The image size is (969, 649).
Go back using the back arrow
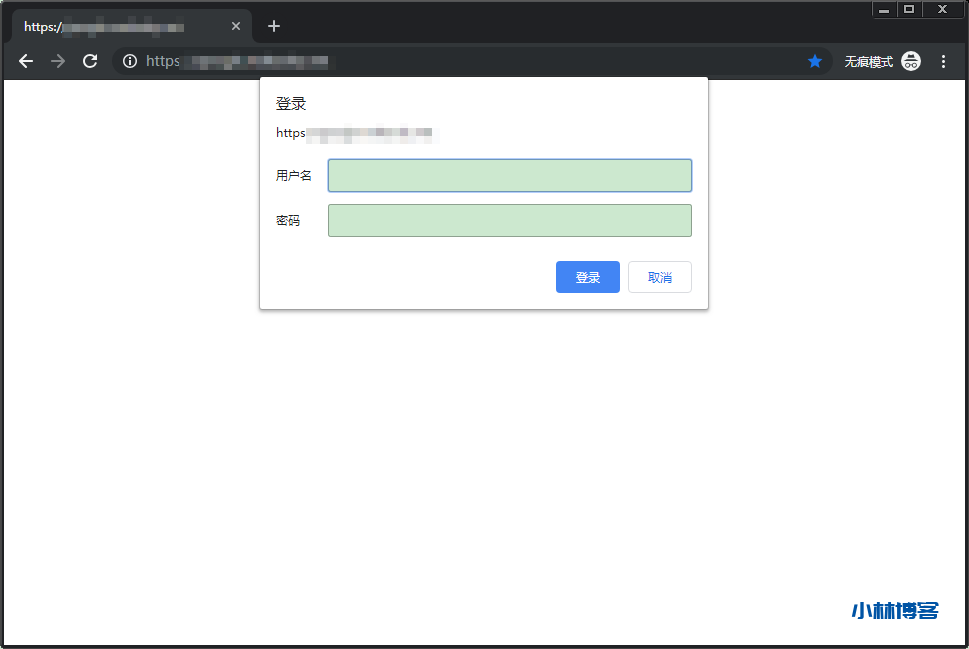click(26, 62)
